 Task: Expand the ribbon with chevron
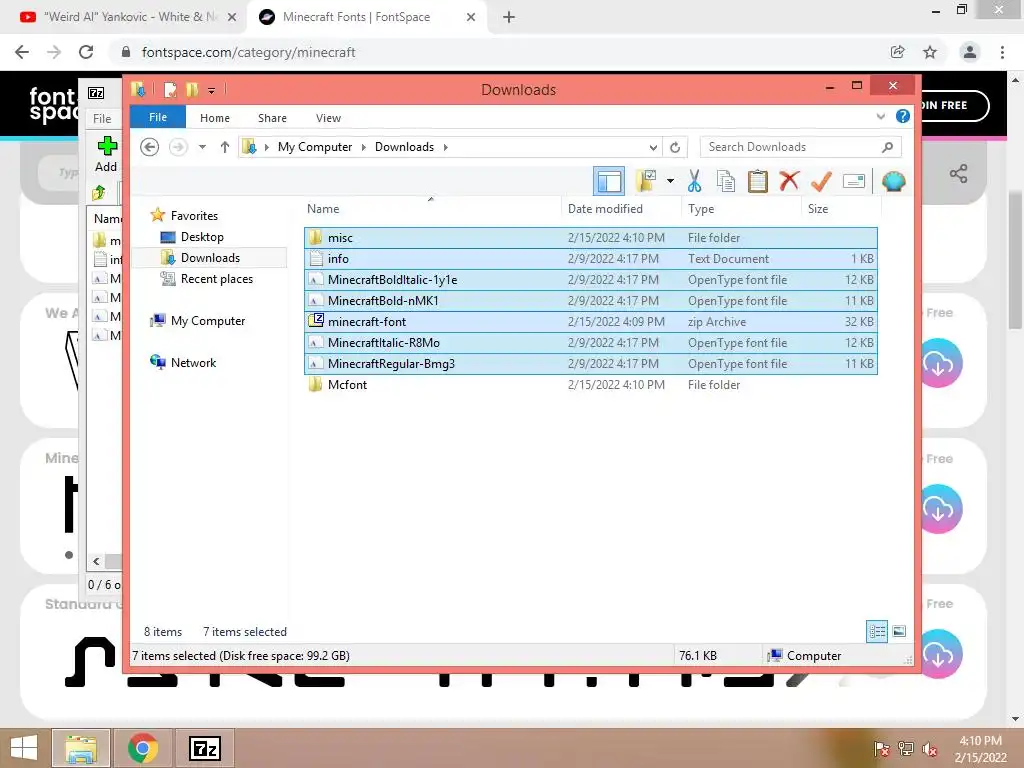[881, 117]
